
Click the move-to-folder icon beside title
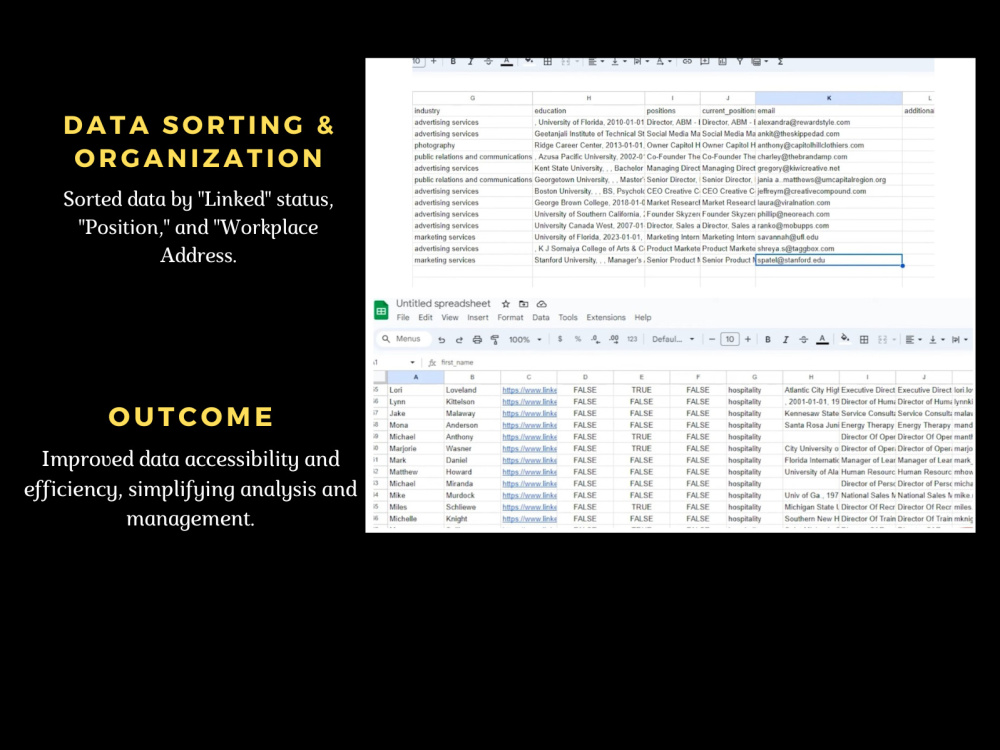[x=524, y=304]
